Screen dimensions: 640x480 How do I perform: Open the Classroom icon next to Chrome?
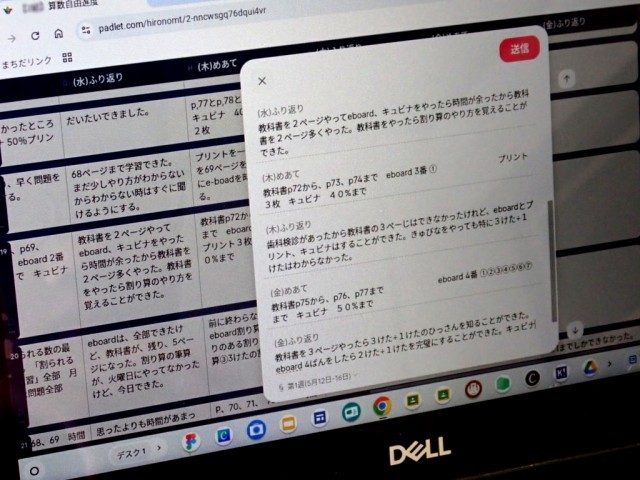(x=412, y=401)
